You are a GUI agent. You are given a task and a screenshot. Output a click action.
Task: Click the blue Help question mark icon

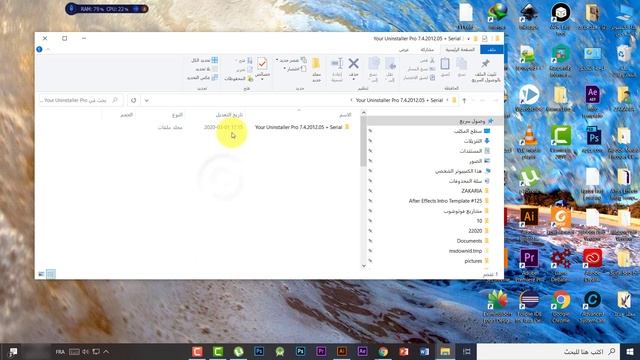click(x=39, y=49)
